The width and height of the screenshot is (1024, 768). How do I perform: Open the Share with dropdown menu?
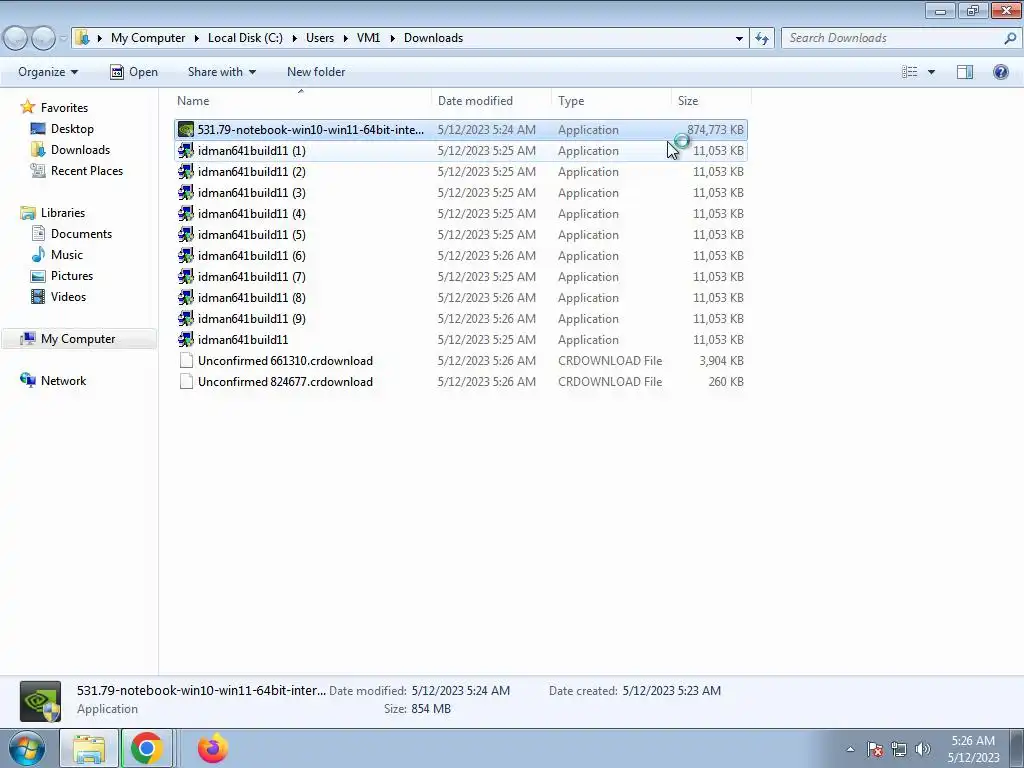pyautogui.click(x=221, y=72)
